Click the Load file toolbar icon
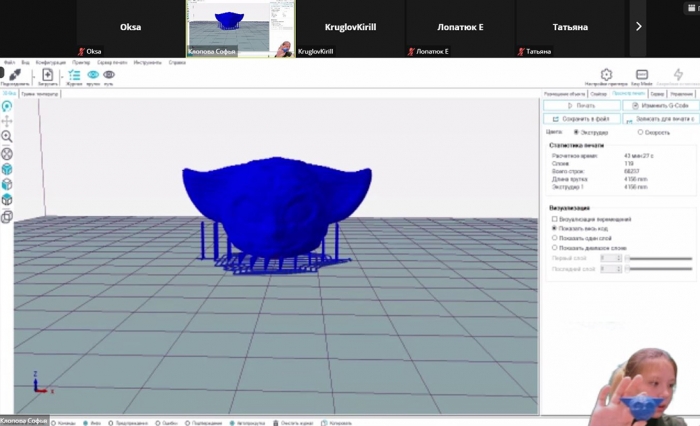 tap(47, 75)
